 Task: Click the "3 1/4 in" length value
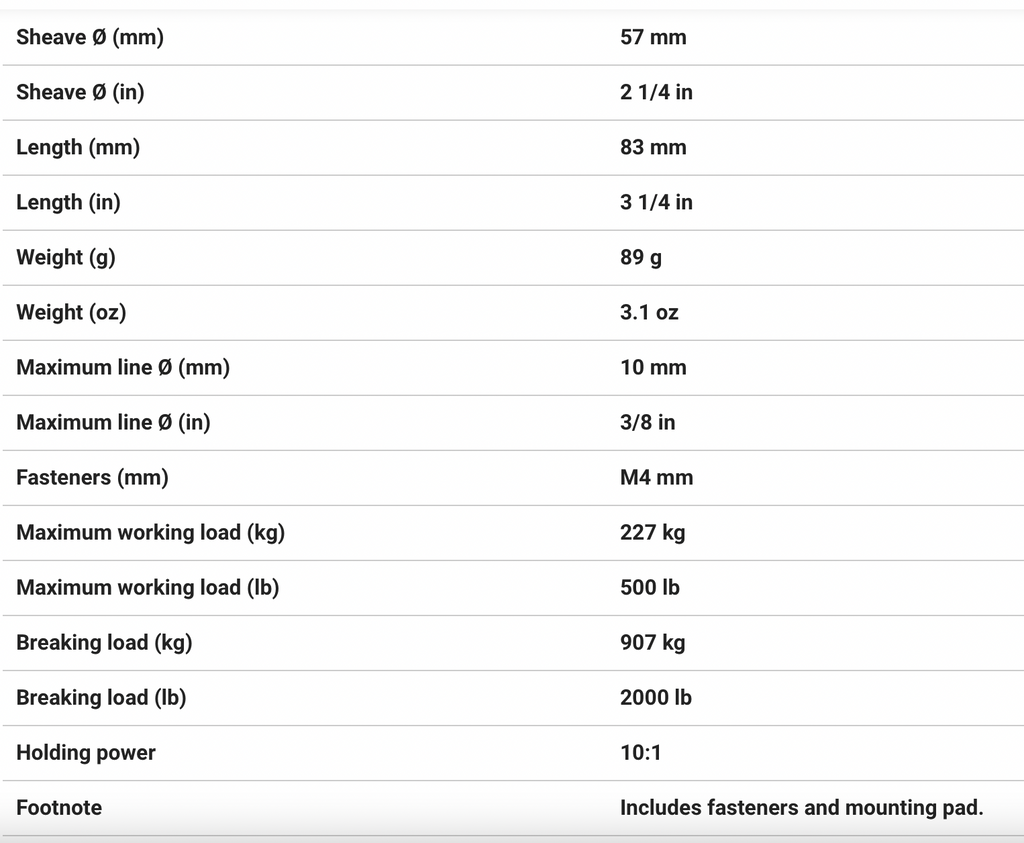656,203
